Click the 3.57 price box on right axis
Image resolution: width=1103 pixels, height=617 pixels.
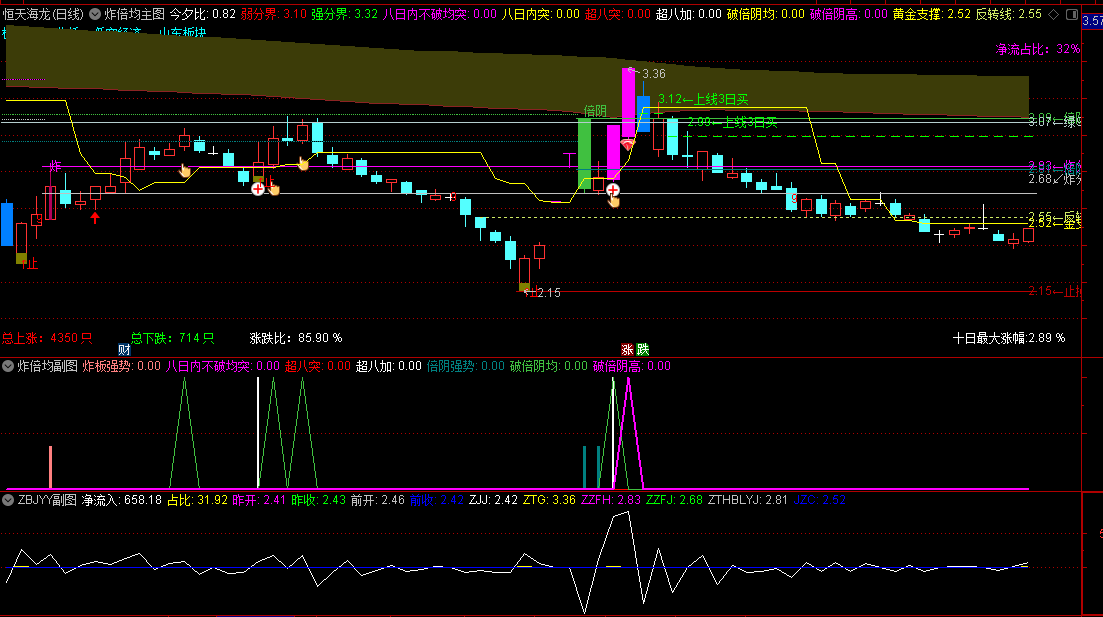[x=1092, y=22]
